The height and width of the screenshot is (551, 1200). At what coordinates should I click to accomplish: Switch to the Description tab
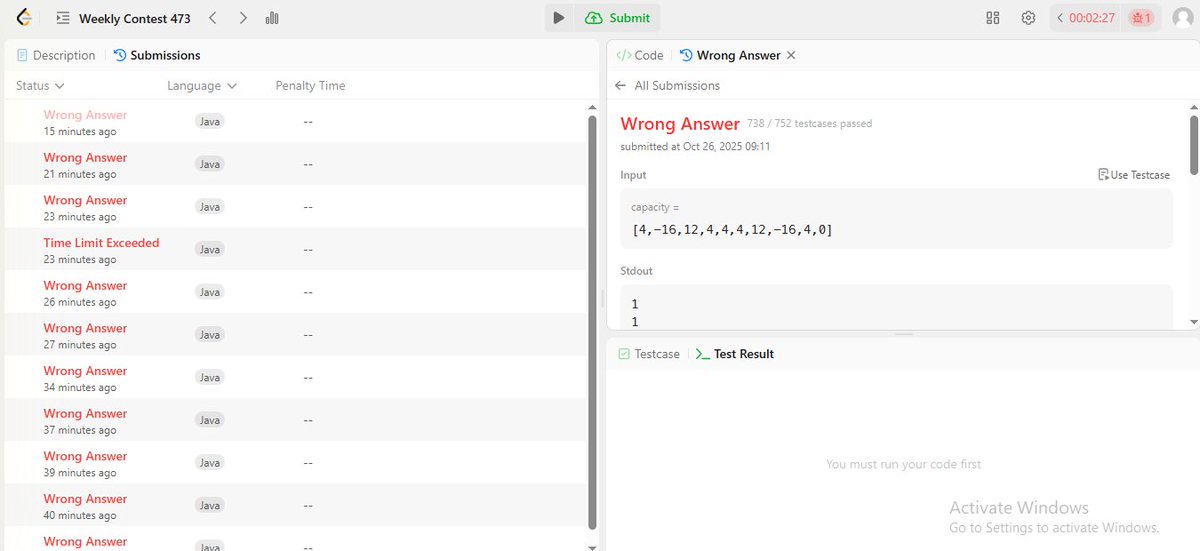(x=56, y=56)
